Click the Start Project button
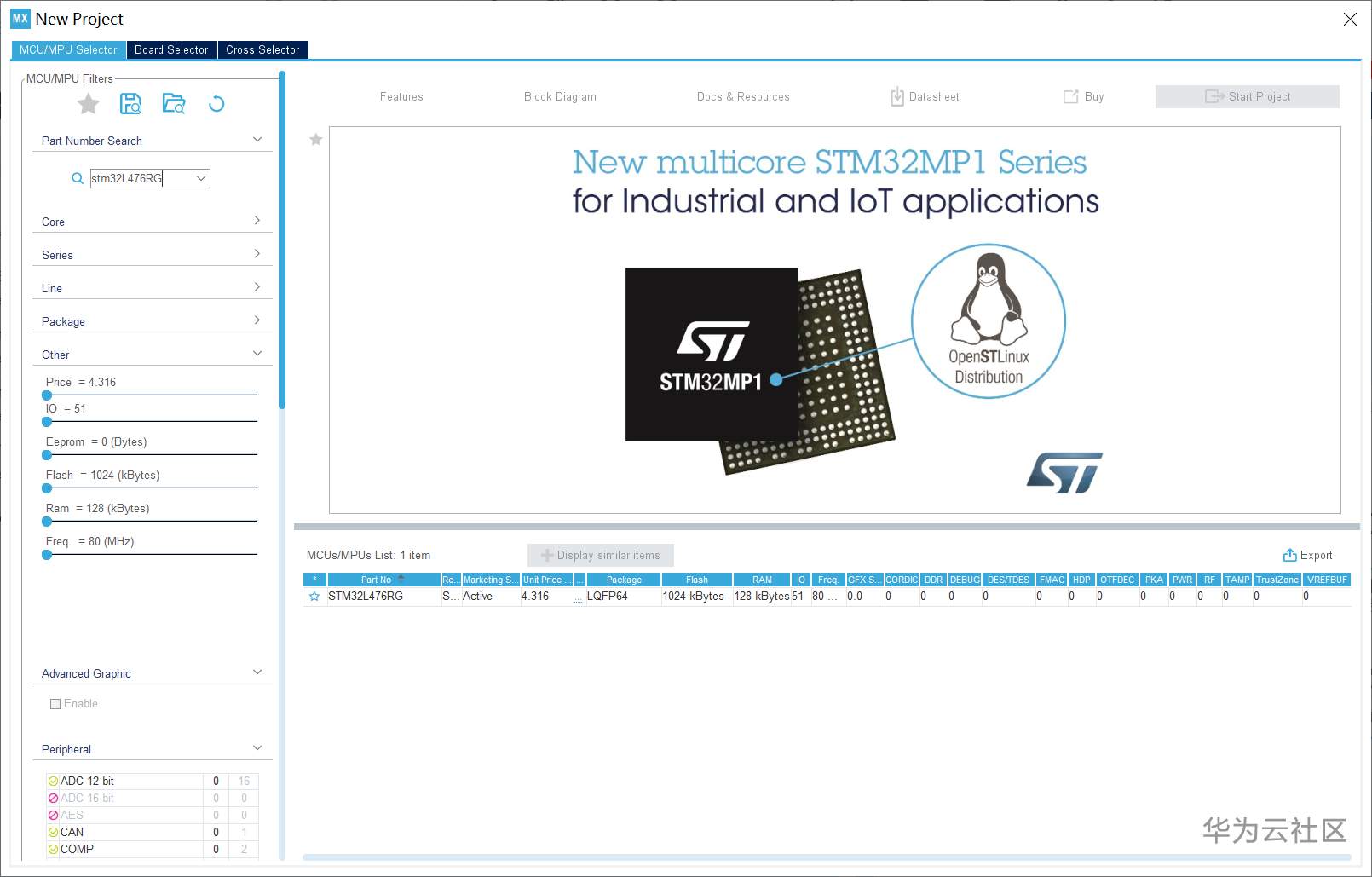Image resolution: width=1372 pixels, height=877 pixels. (1248, 97)
